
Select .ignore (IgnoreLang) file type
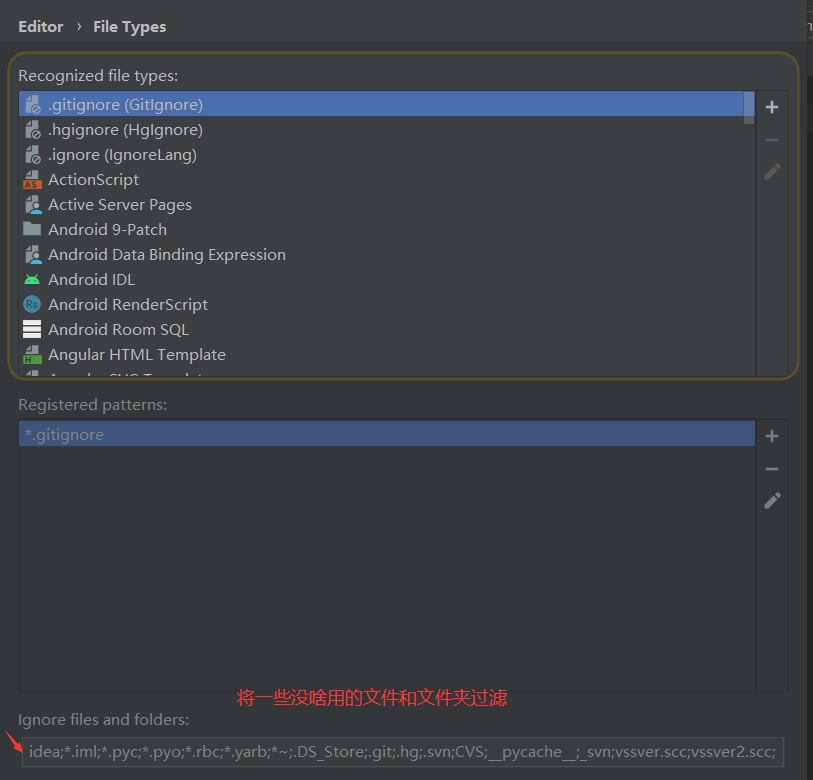386,155
